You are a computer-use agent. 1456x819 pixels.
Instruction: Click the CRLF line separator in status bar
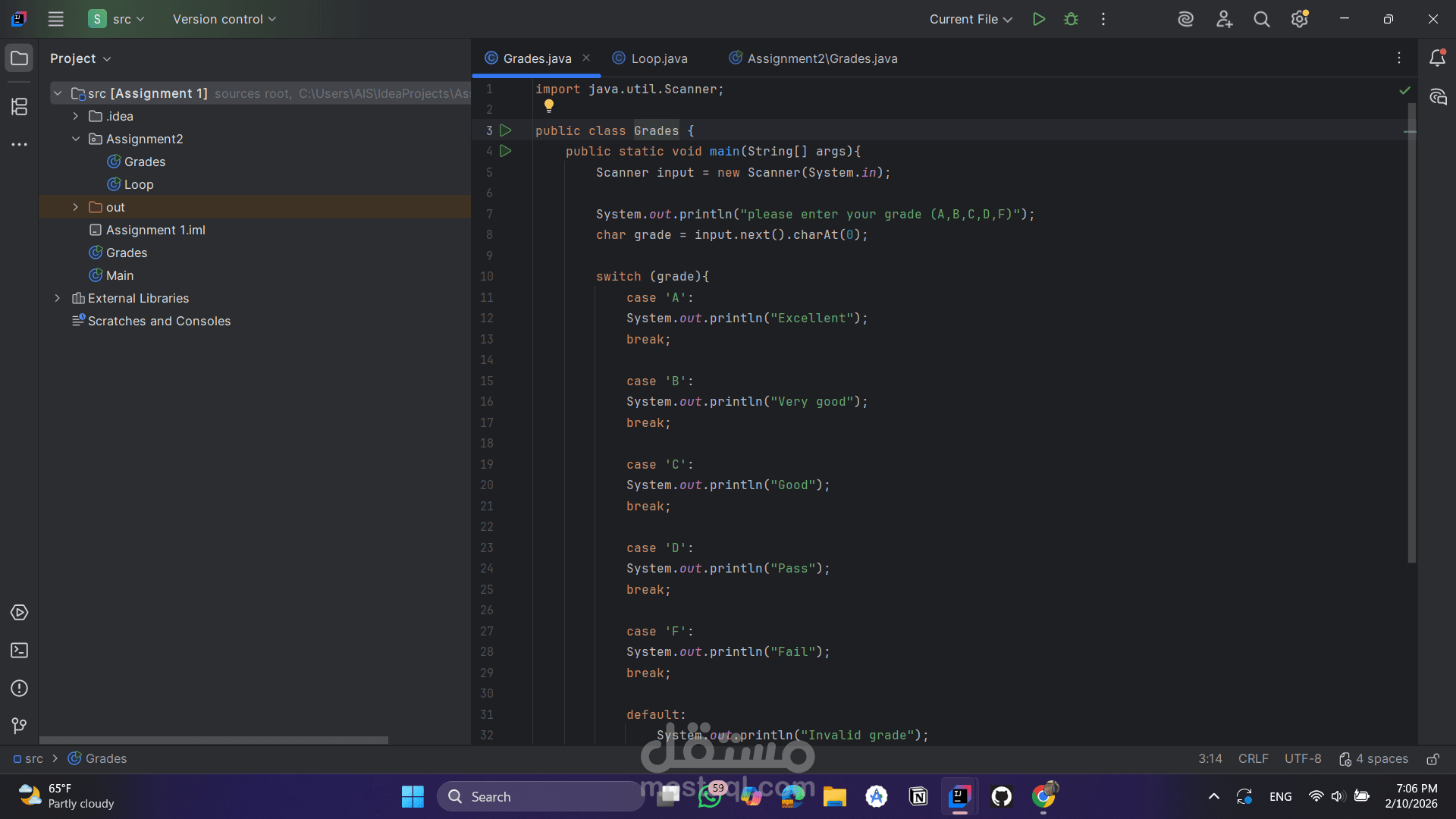tap(1253, 759)
